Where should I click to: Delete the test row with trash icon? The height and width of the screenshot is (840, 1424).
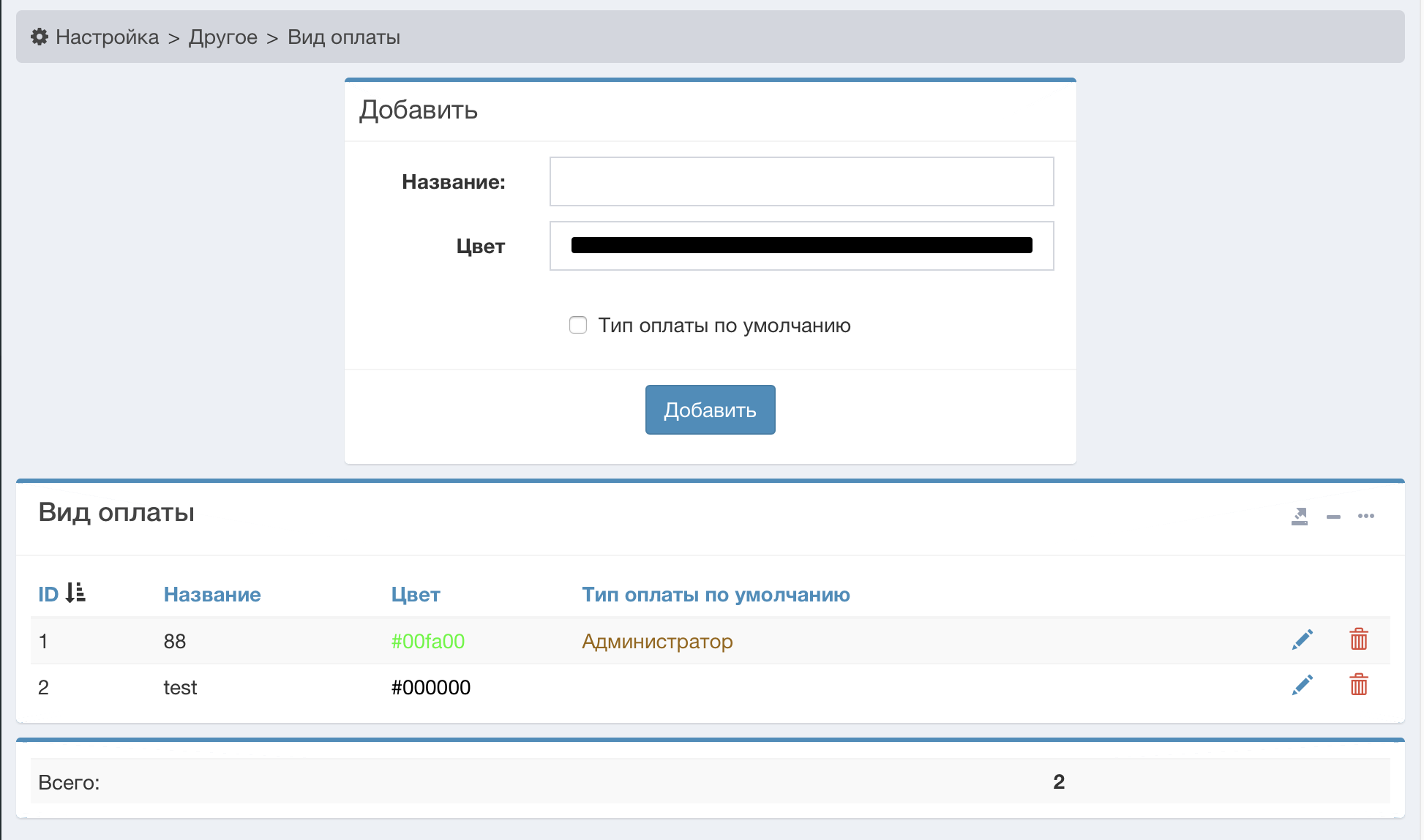point(1359,686)
